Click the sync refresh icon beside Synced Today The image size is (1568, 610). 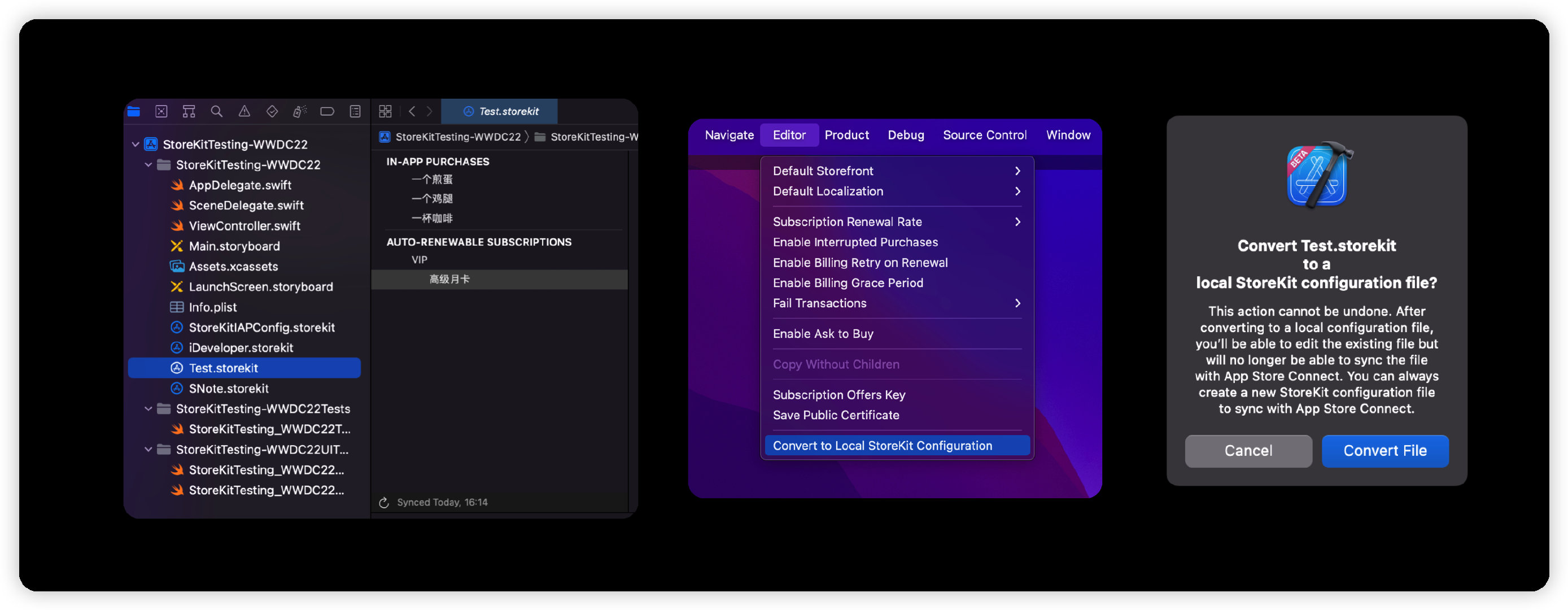point(384,503)
